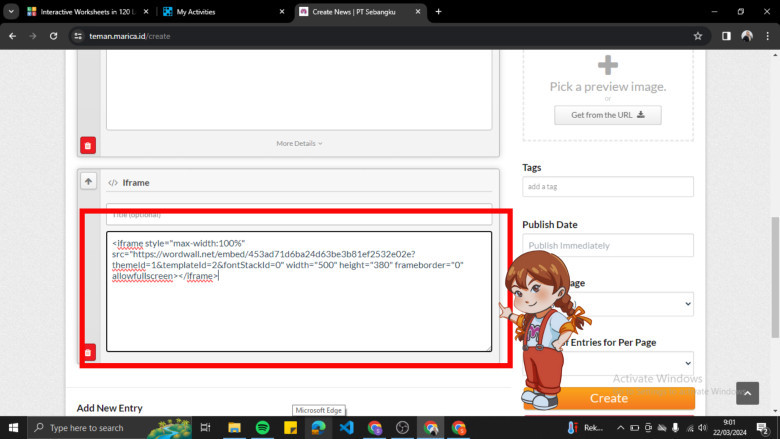Open a new browser tab
The image size is (780, 439).
pyautogui.click(x=438, y=11)
